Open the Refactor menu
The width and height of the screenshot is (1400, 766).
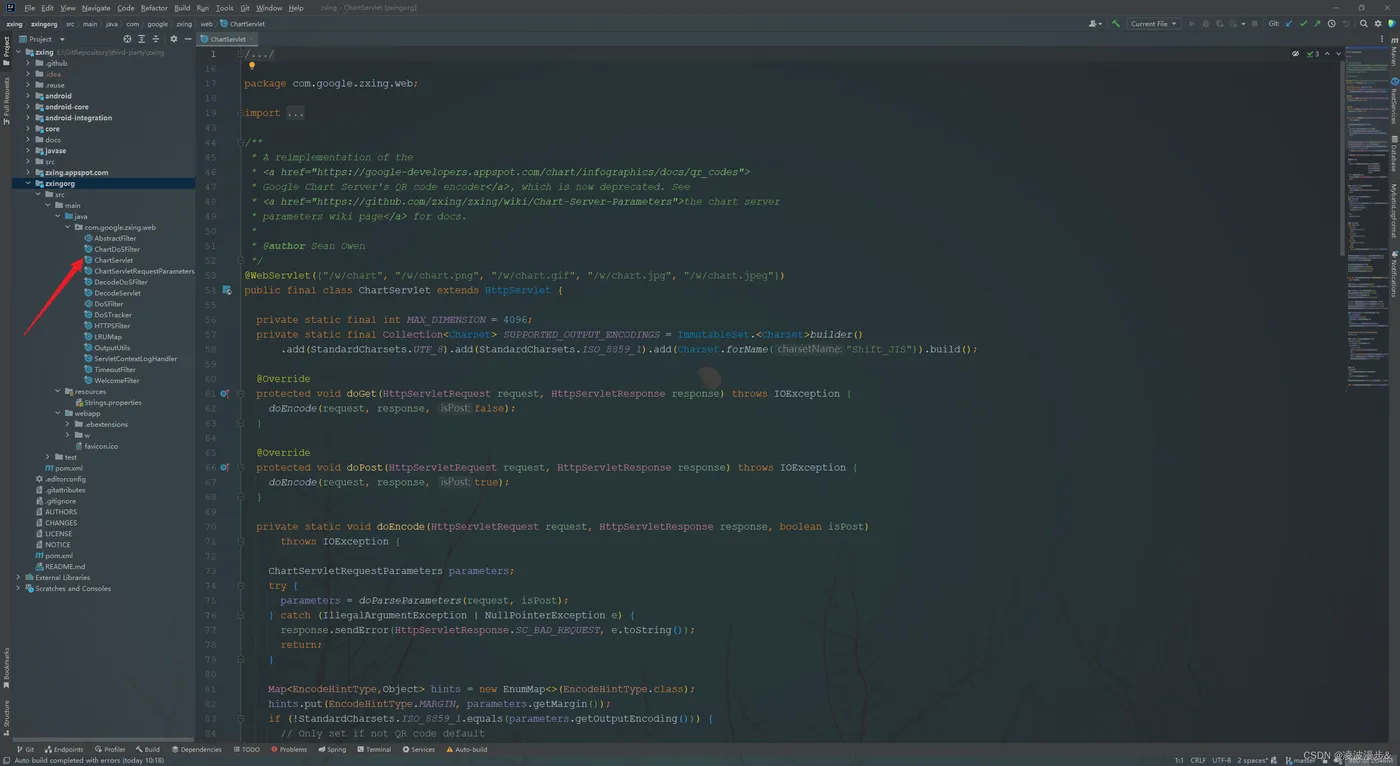(x=154, y=8)
